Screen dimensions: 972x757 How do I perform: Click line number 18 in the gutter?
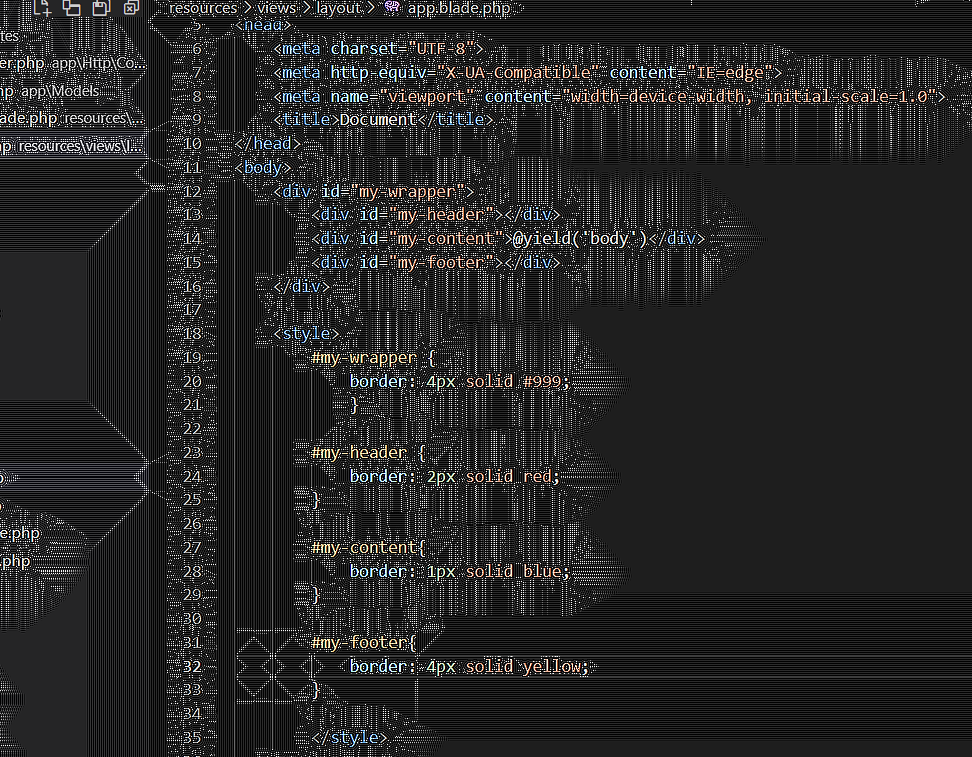192,334
